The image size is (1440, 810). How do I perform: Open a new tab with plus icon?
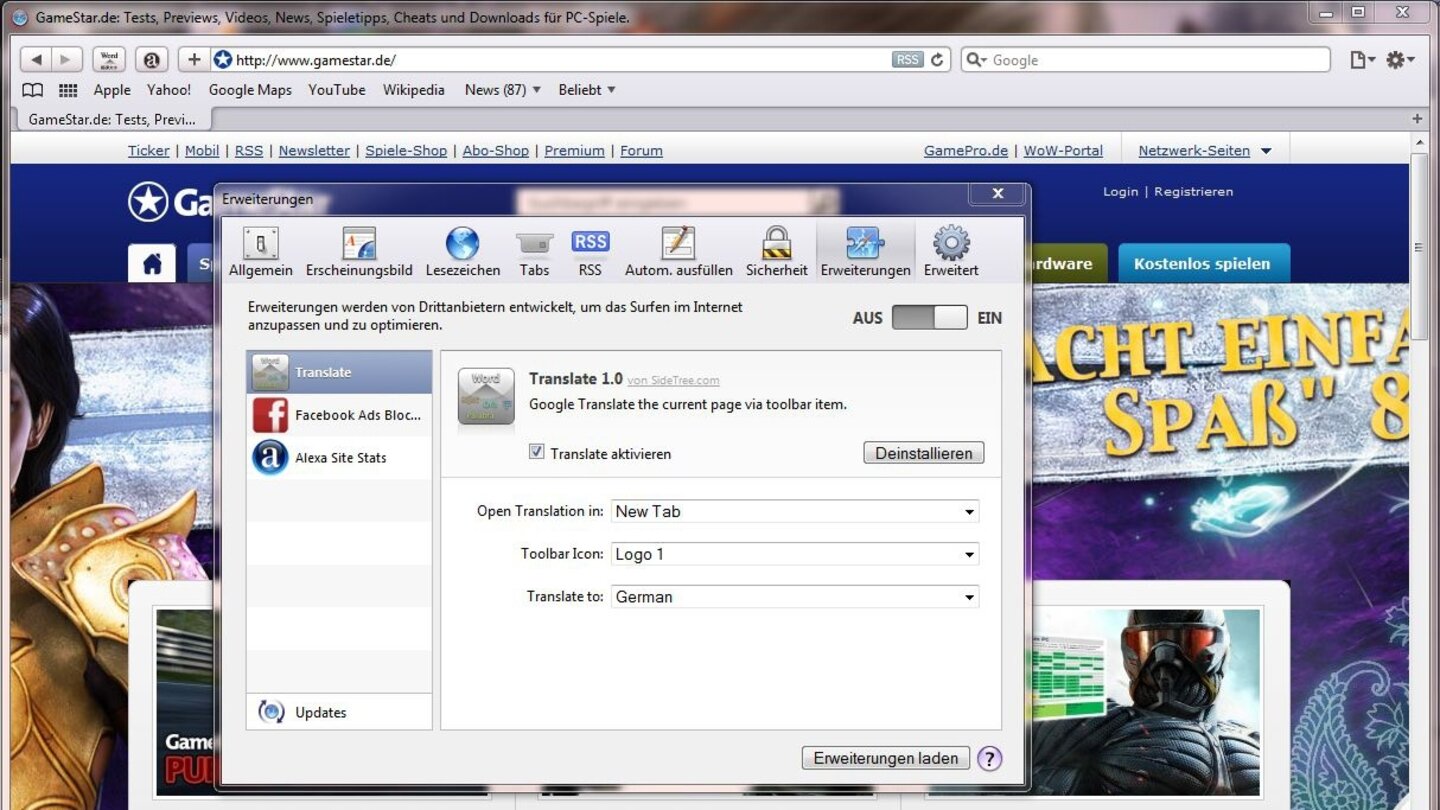point(1417,119)
